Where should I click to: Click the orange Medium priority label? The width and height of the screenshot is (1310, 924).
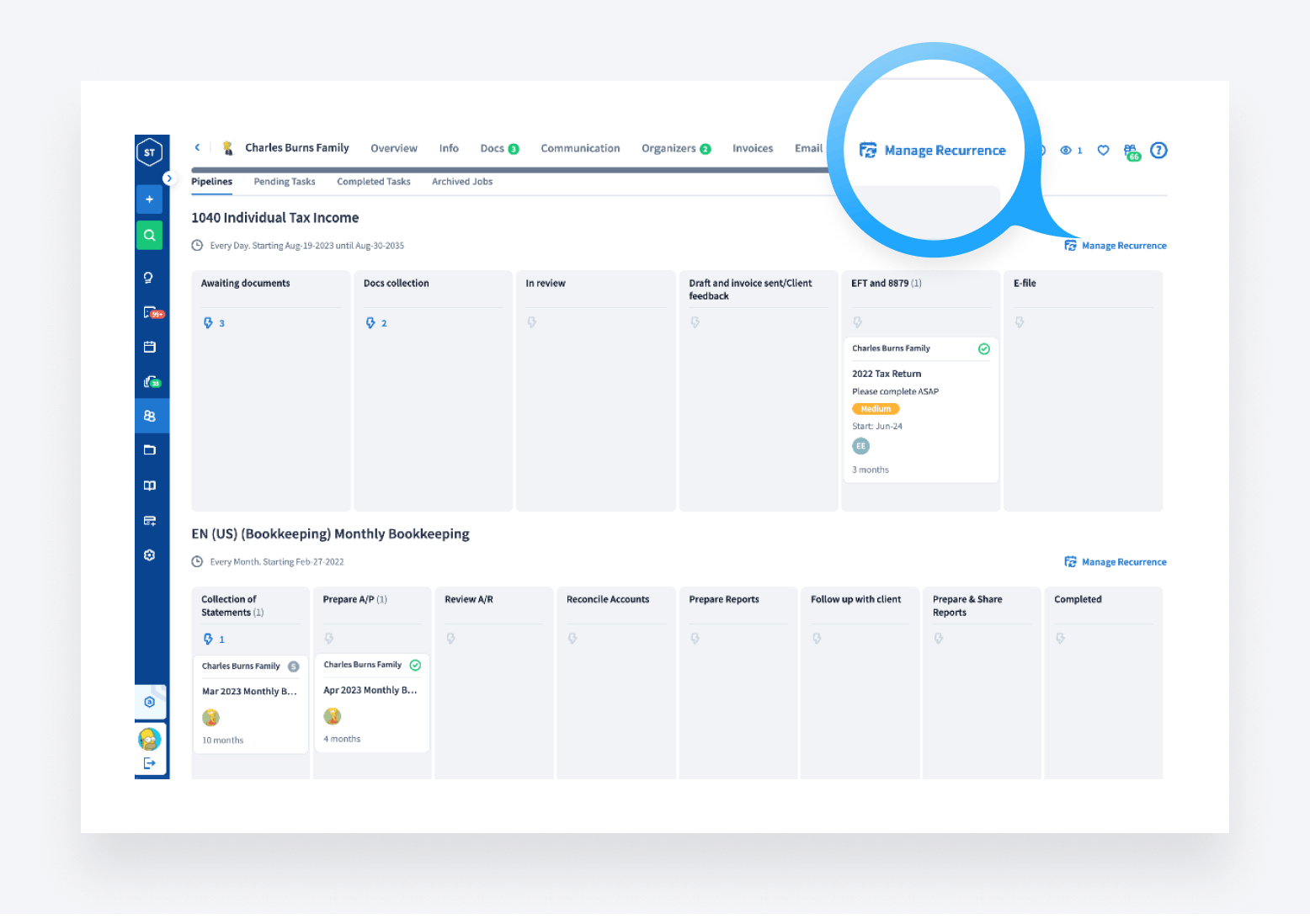point(876,409)
